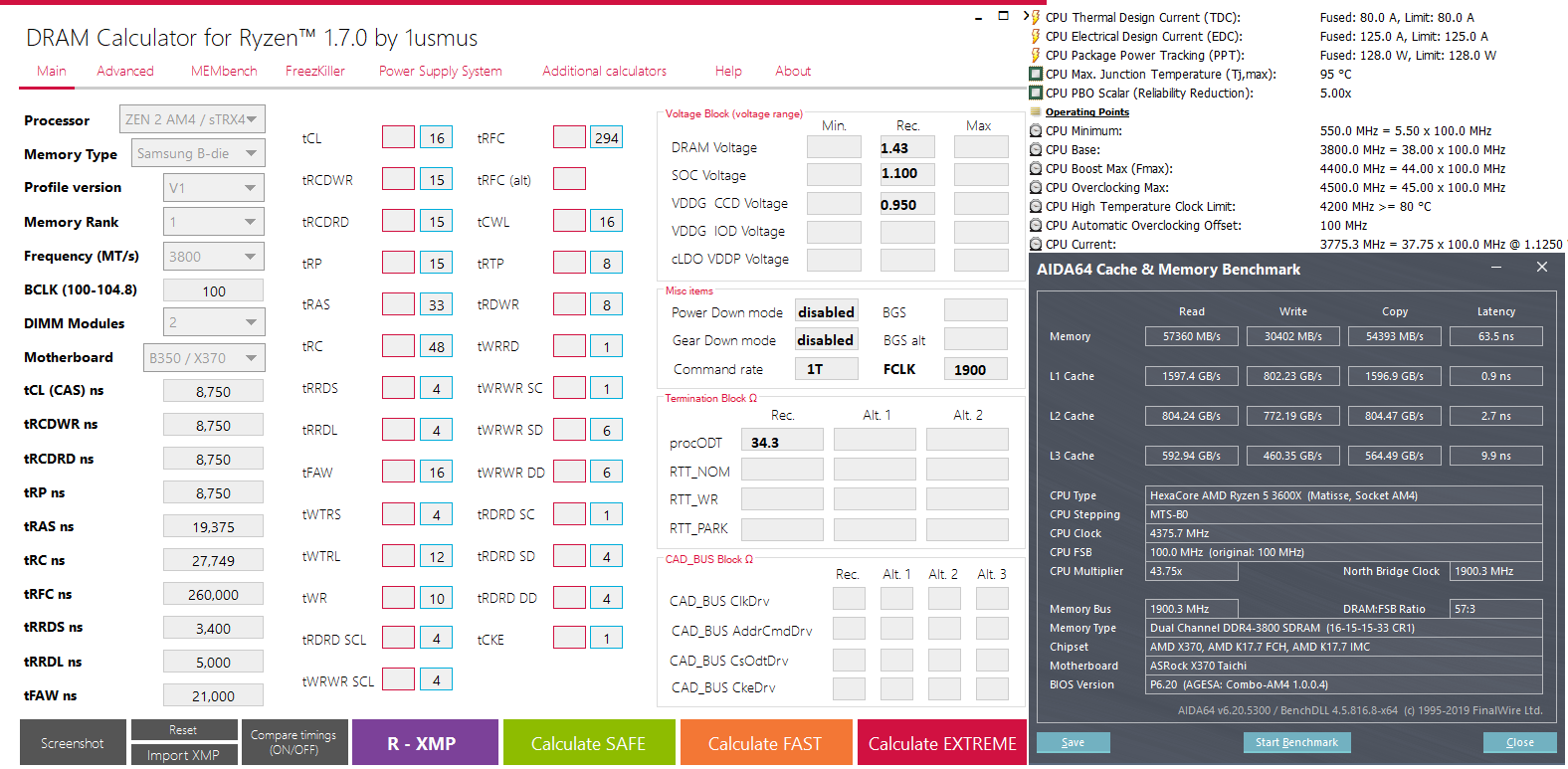Click the lightning icon beside CPU Thermal Design Current
This screenshot has width=1568, height=769.
(x=1036, y=17)
